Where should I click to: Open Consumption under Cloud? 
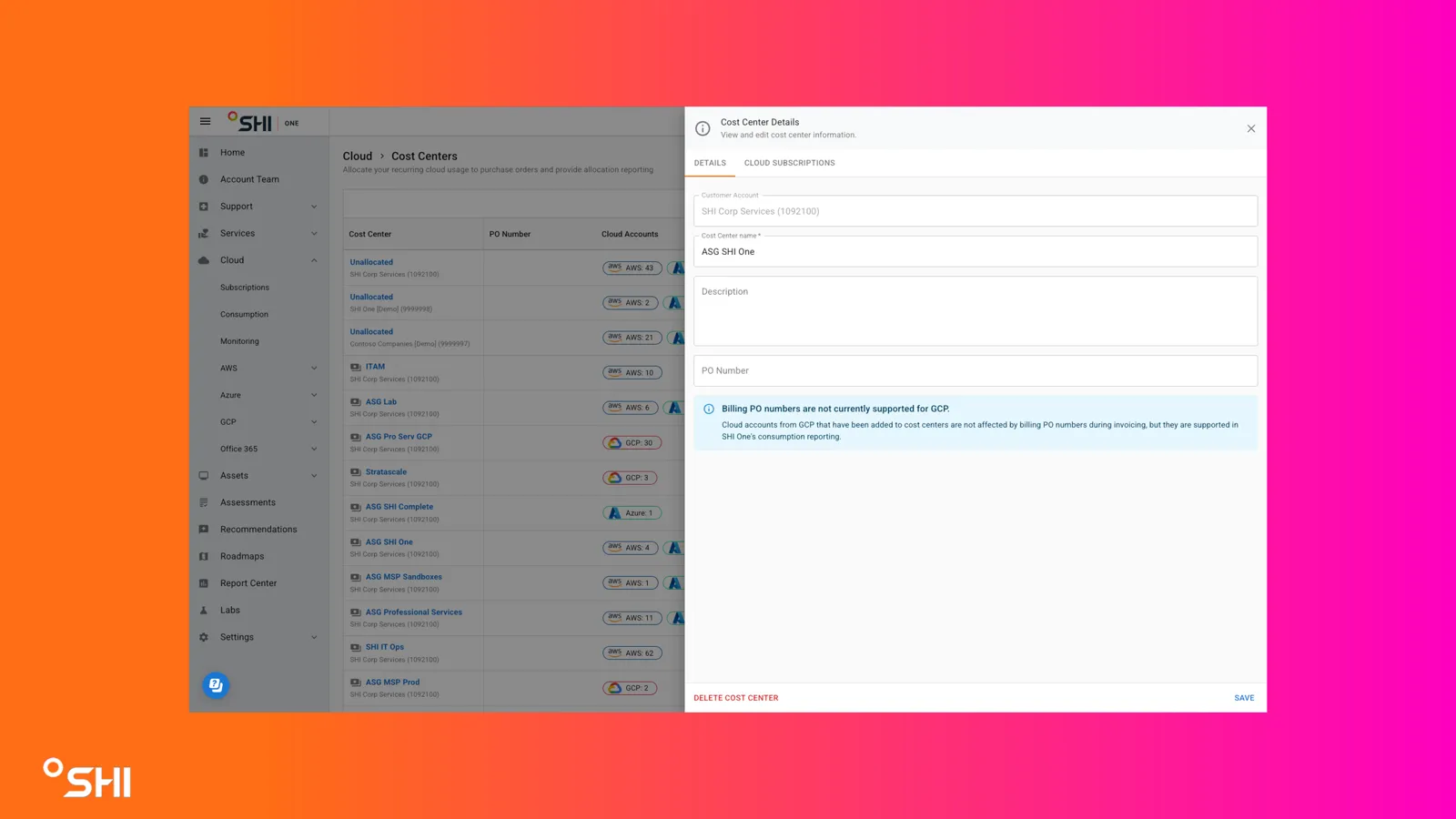(244, 315)
